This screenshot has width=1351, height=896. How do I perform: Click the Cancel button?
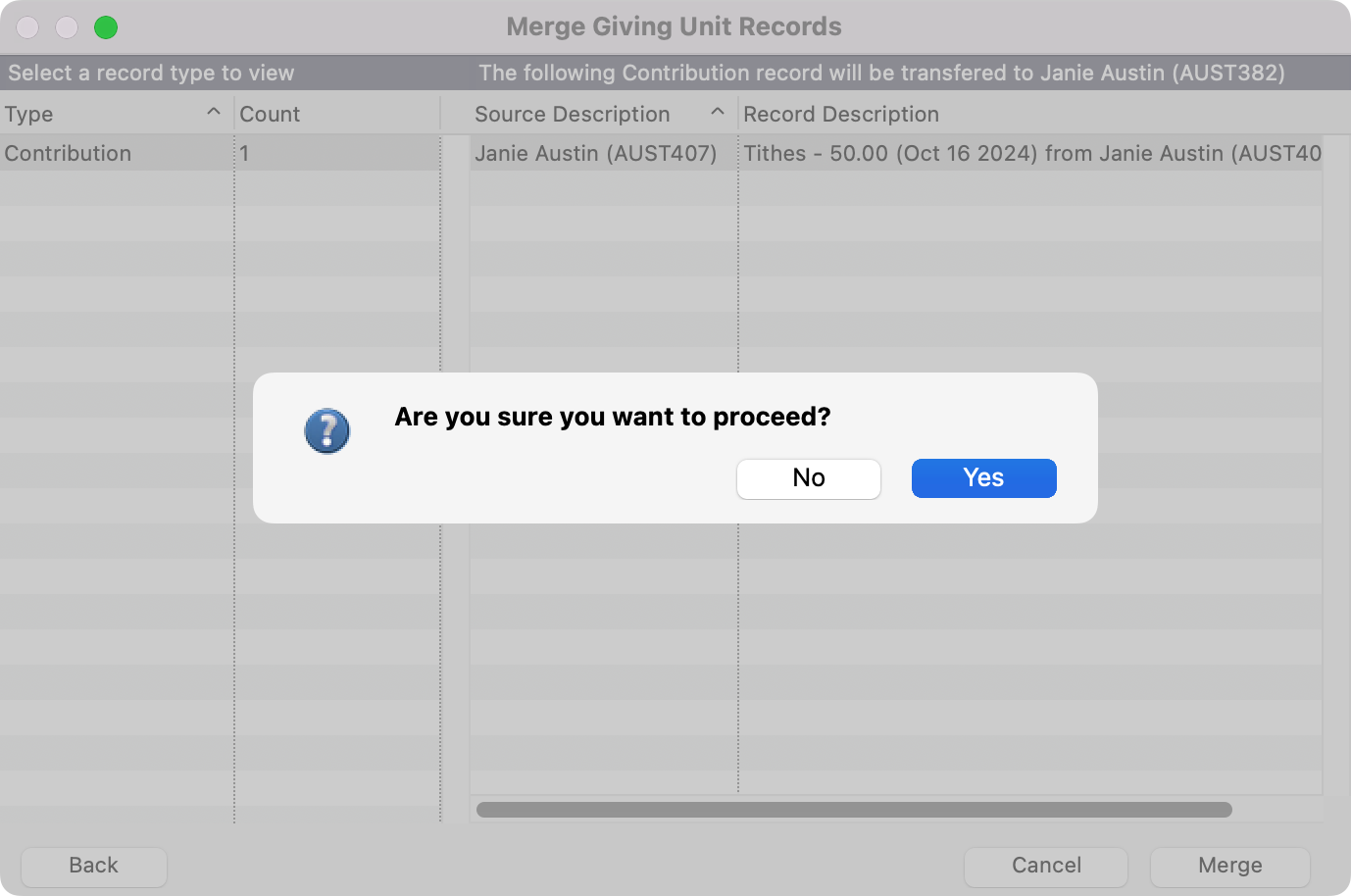[x=1046, y=866]
